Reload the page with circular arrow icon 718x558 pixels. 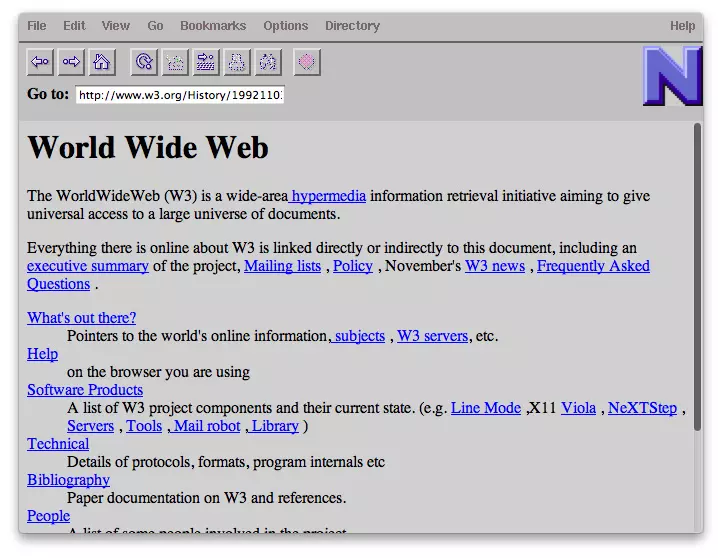click(145, 62)
